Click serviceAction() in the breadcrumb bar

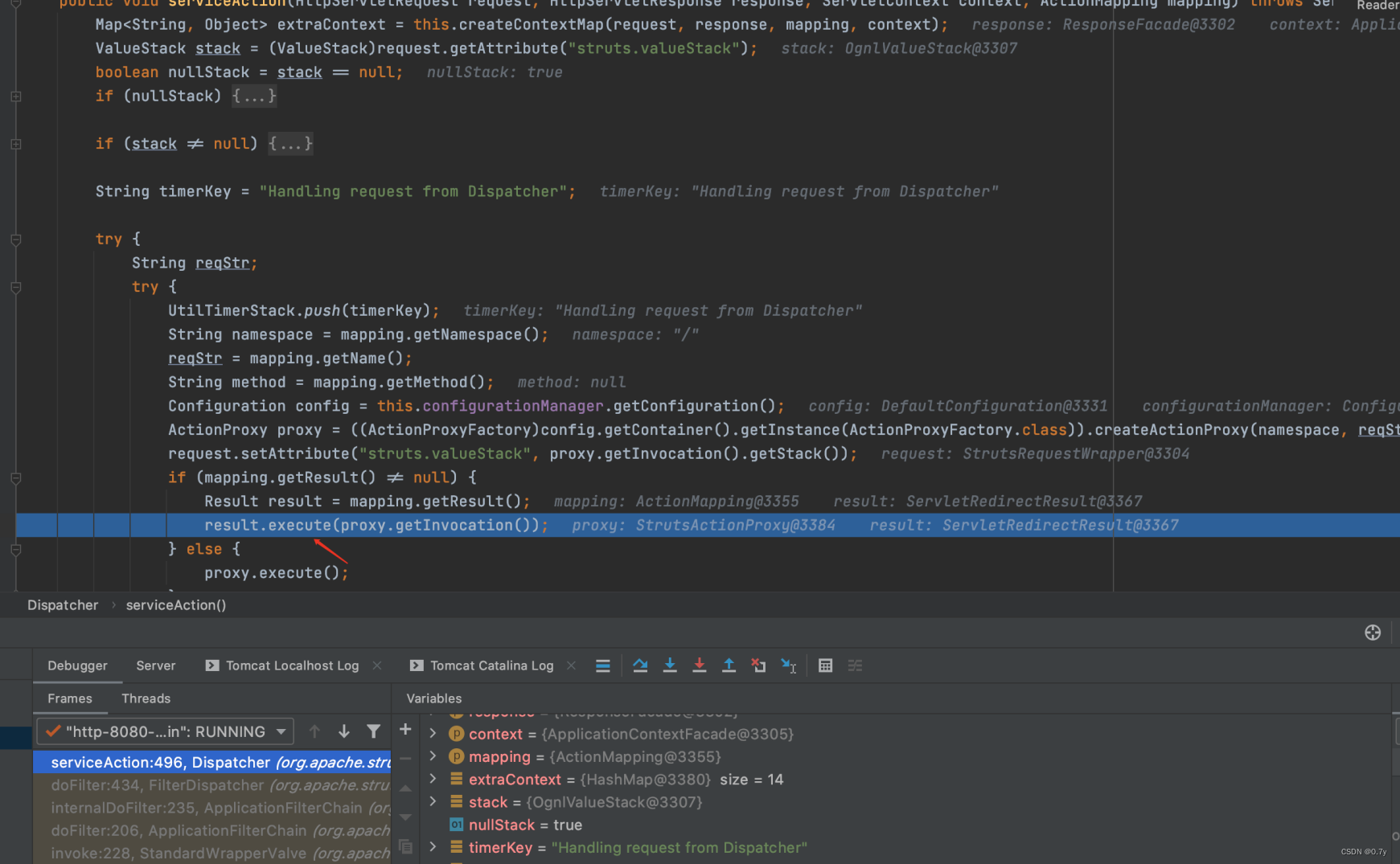click(175, 604)
